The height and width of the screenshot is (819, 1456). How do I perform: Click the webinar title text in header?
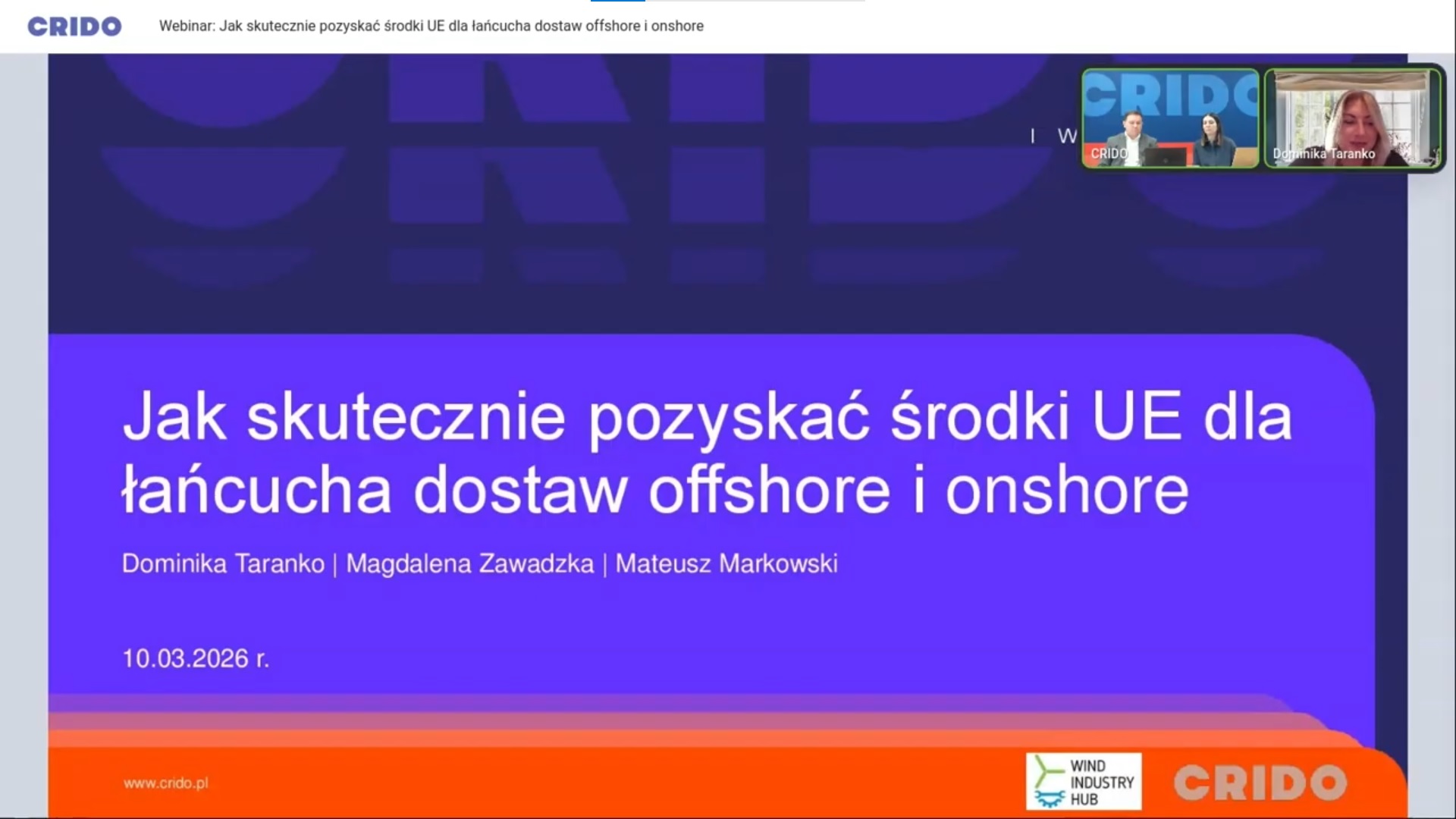point(431,27)
